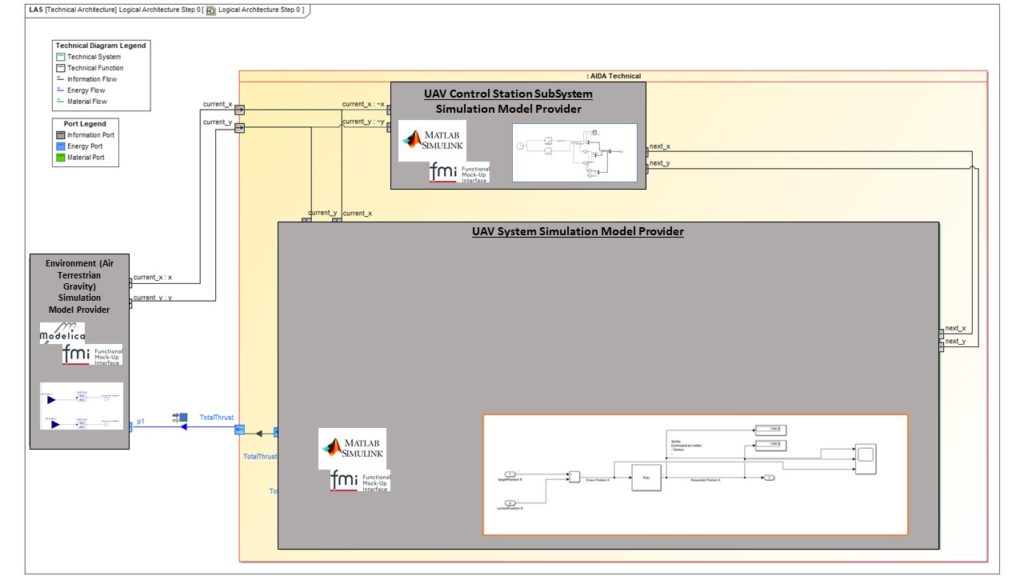
Task: Click the Information Port icon in the Port Legend
Action: (x=61, y=135)
